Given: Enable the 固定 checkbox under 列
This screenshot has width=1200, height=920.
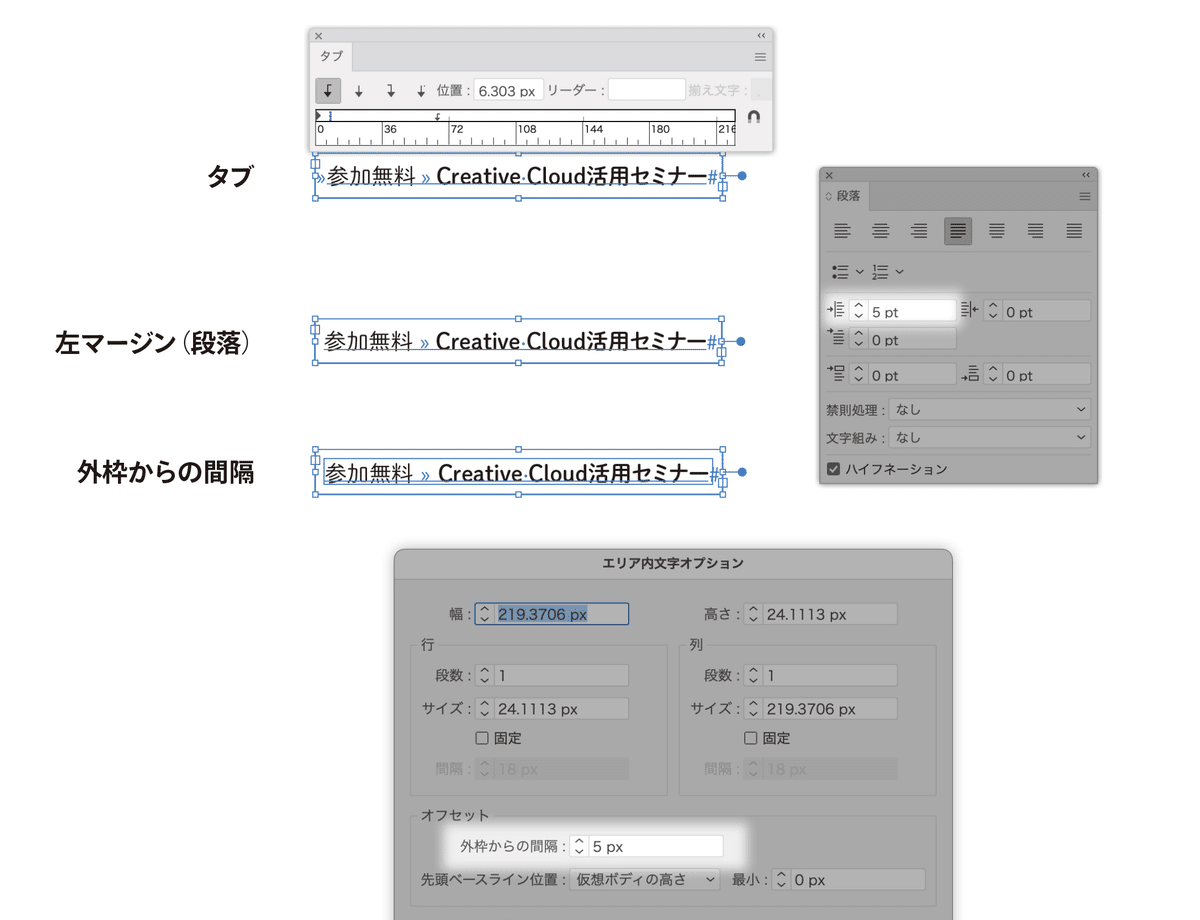Looking at the screenshot, I should coord(751,738).
